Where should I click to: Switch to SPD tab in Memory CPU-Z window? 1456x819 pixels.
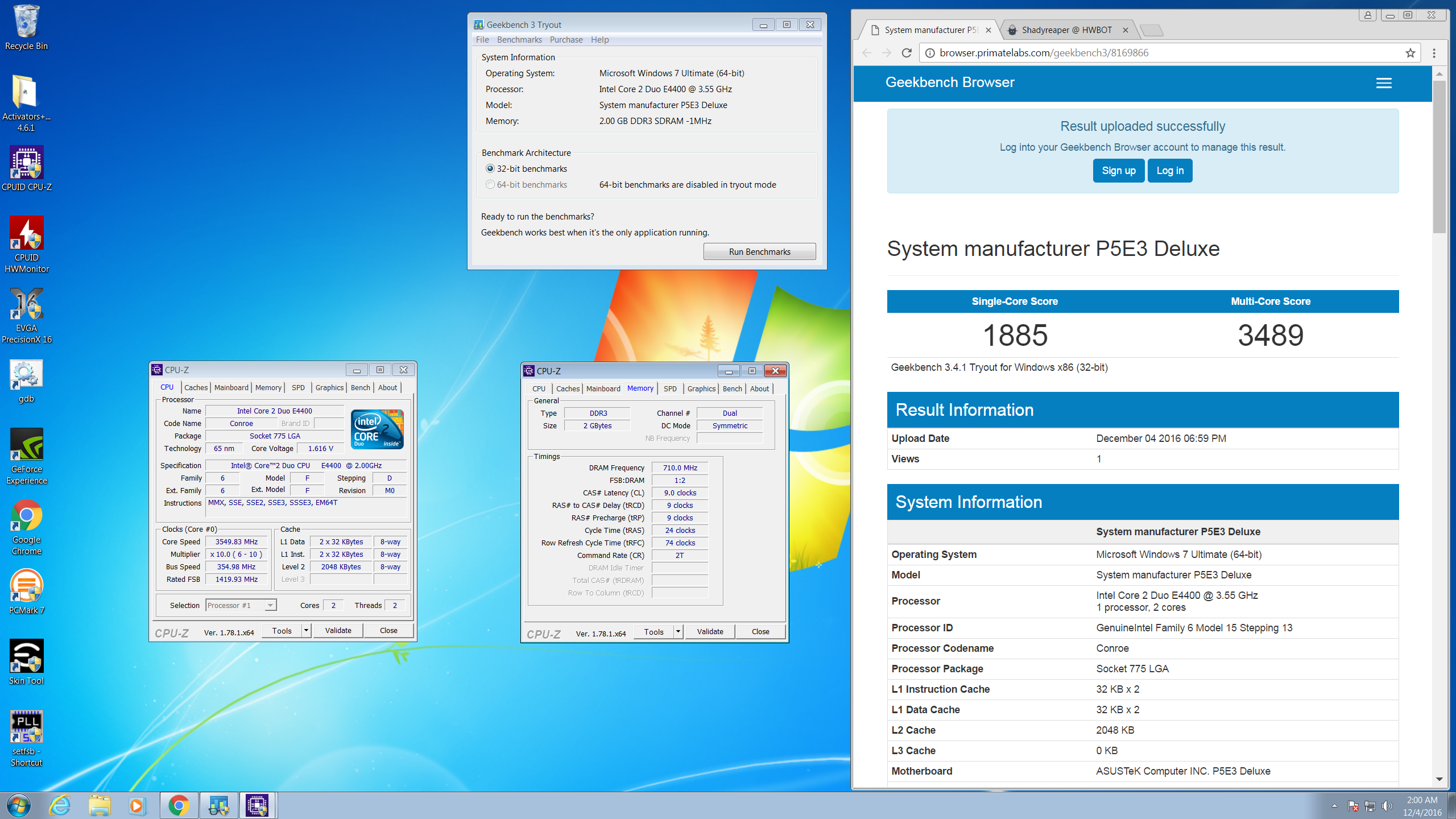click(670, 388)
